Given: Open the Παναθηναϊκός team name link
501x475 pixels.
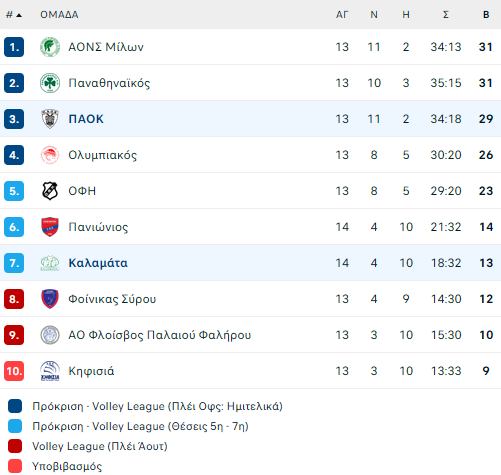Looking at the screenshot, I should (x=109, y=83).
